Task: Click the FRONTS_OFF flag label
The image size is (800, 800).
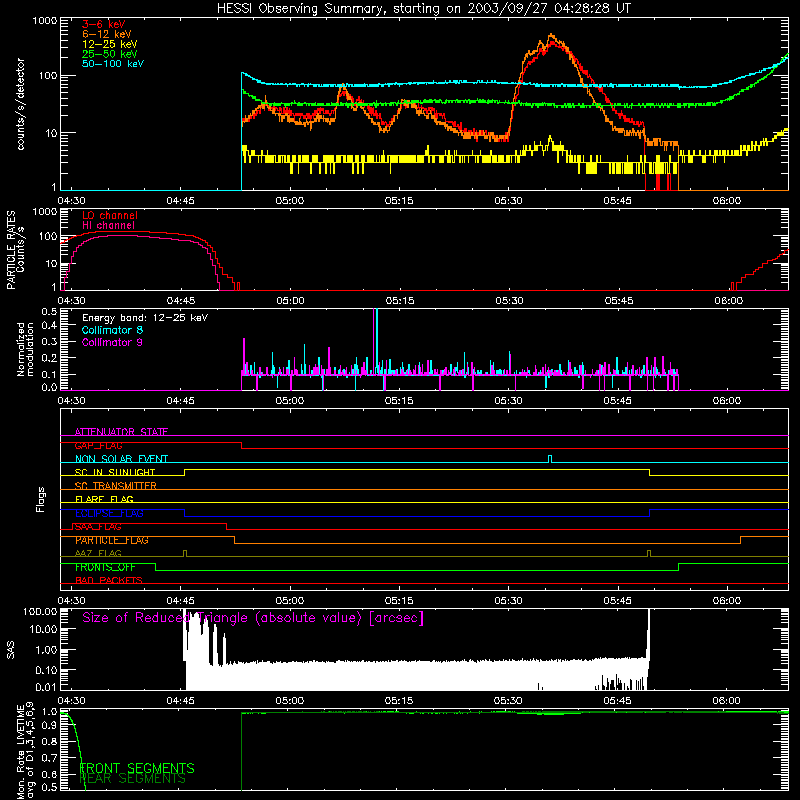Action: [105, 567]
